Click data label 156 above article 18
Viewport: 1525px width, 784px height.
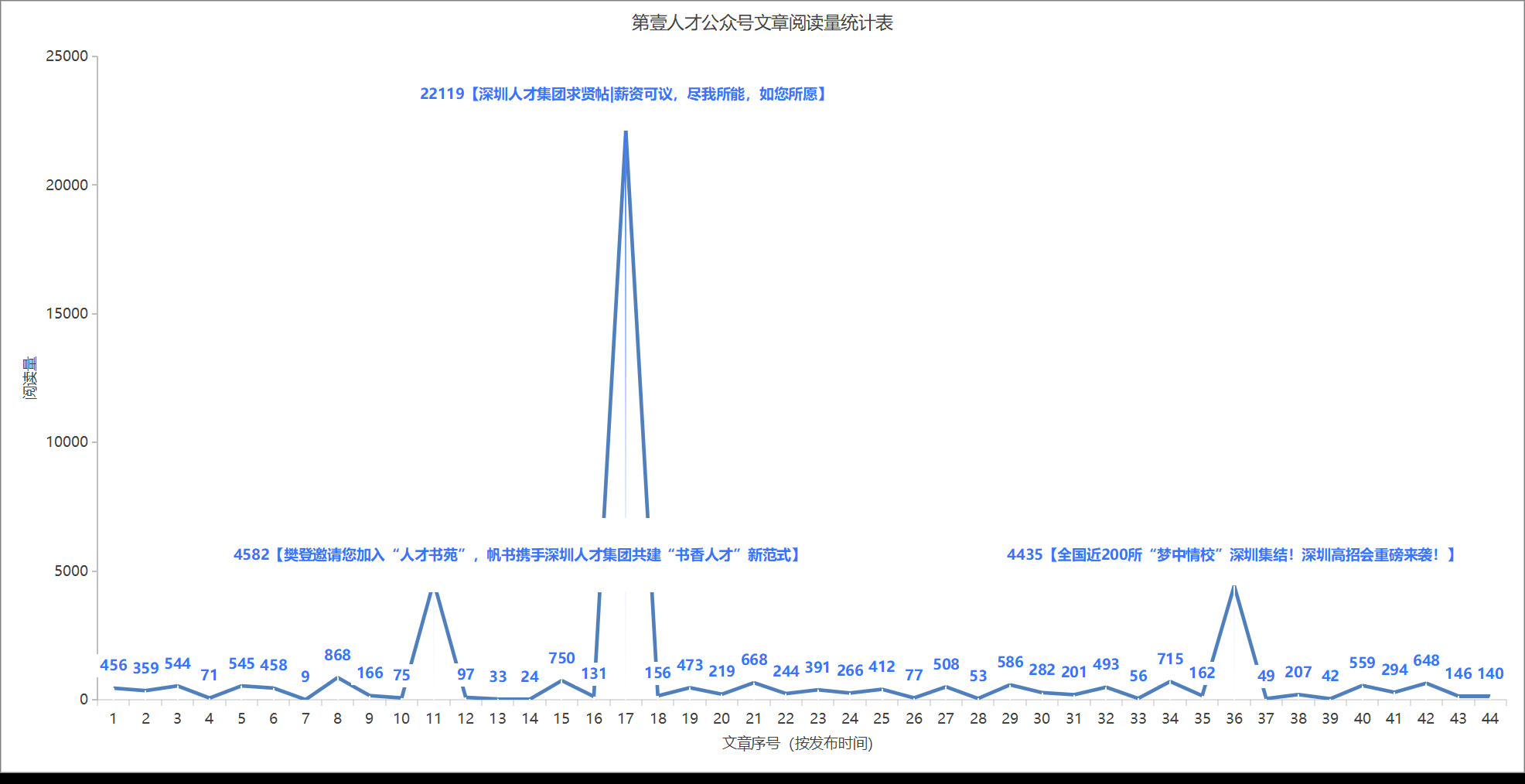[x=658, y=673]
